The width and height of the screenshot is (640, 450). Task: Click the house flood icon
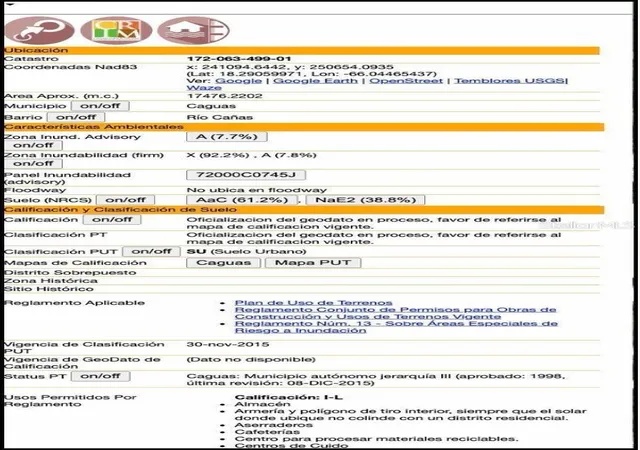pyautogui.click(x=193, y=30)
